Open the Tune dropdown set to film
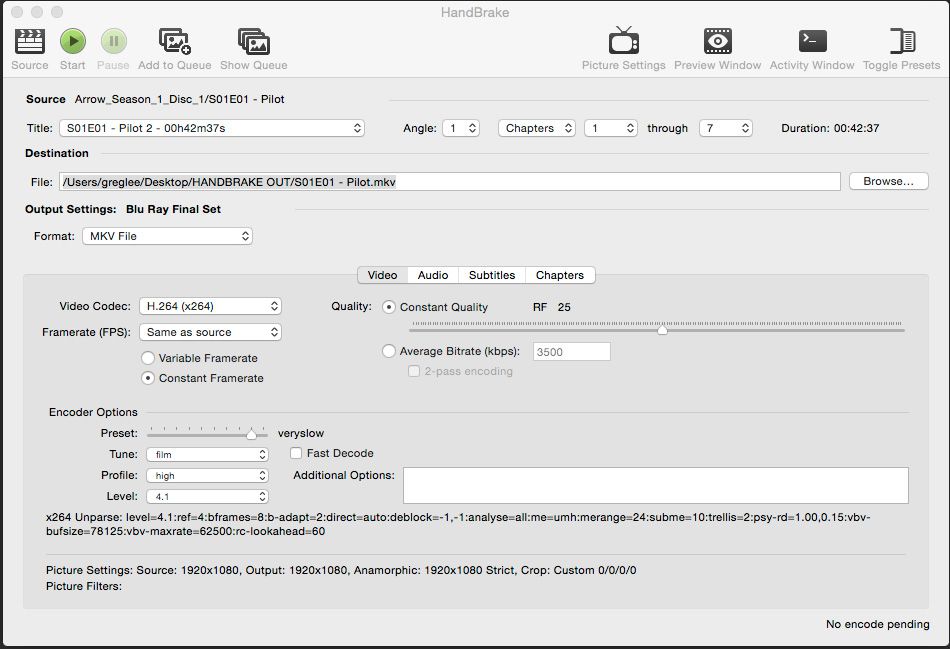This screenshot has width=950, height=649. (x=207, y=454)
